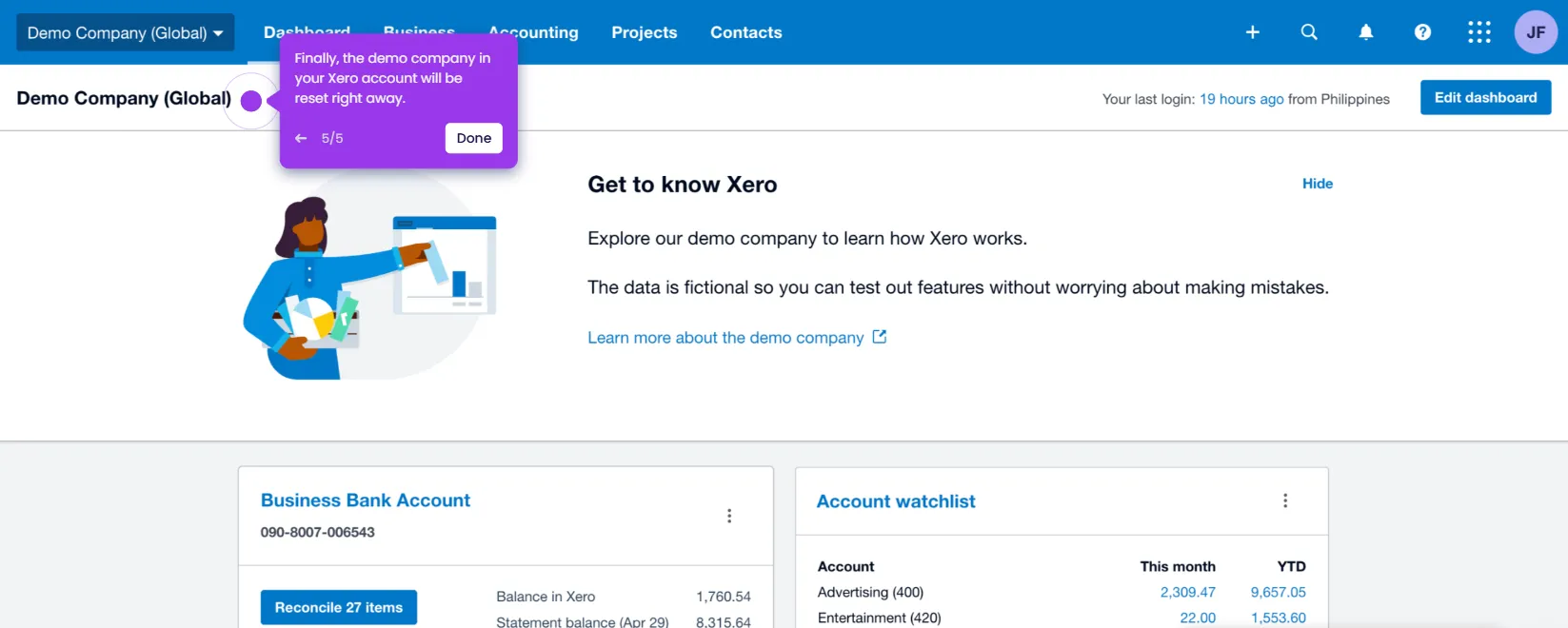Open Entertainment YTD value 1,553.60

(x=1278, y=618)
